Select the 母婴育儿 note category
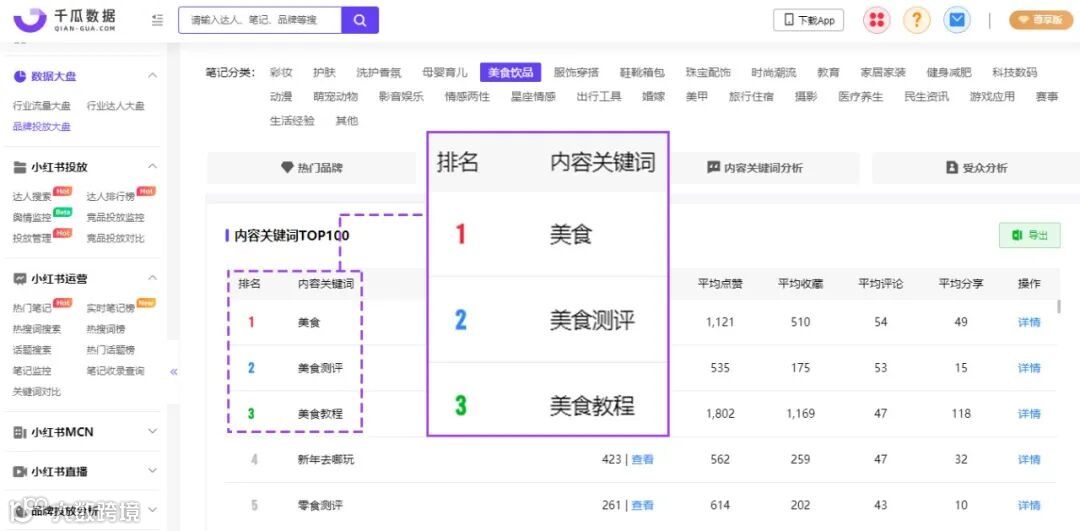Screen dimensions: 1080x531 pos(445,72)
